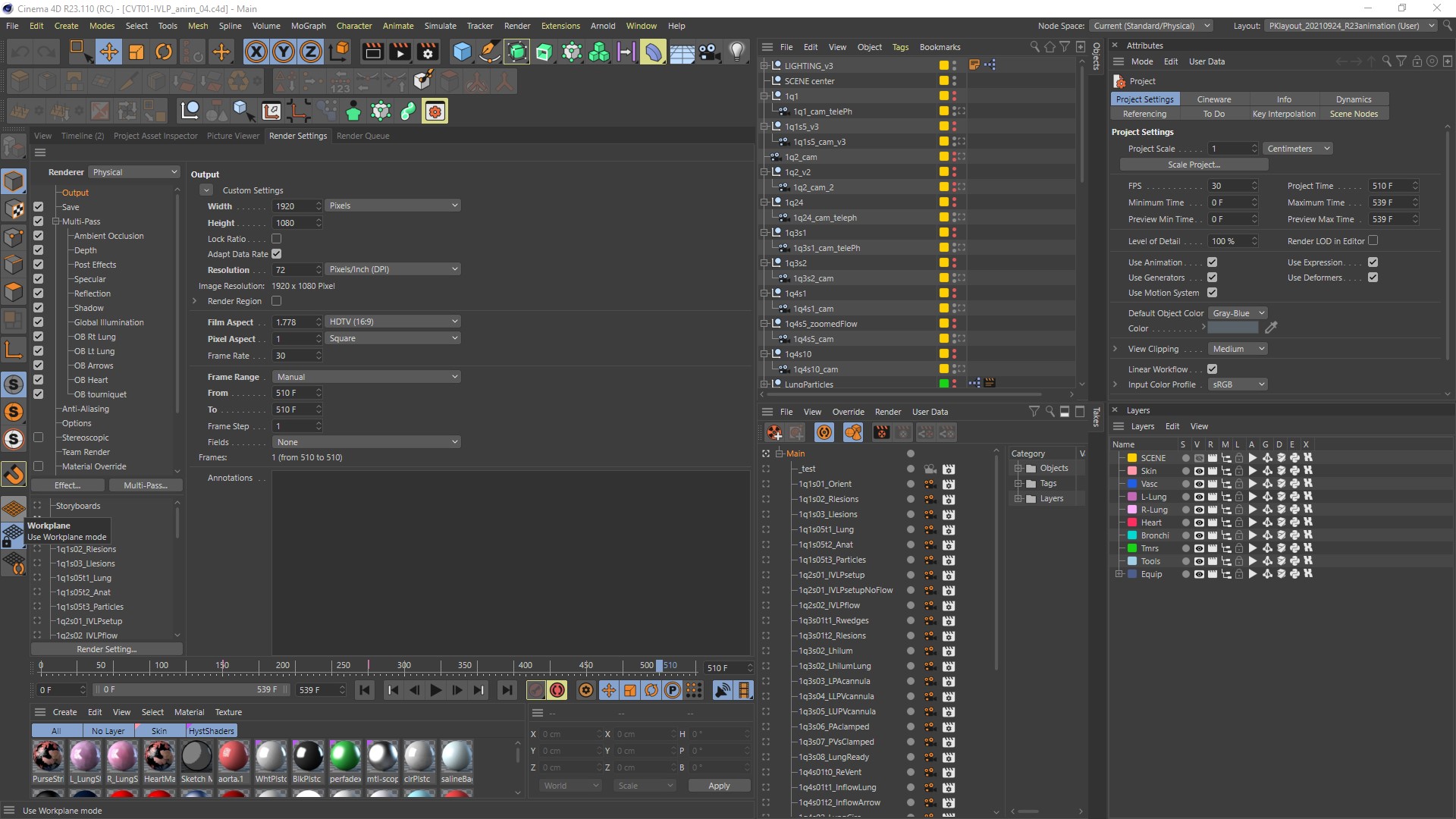Click the Light bulb object icon

[737, 52]
